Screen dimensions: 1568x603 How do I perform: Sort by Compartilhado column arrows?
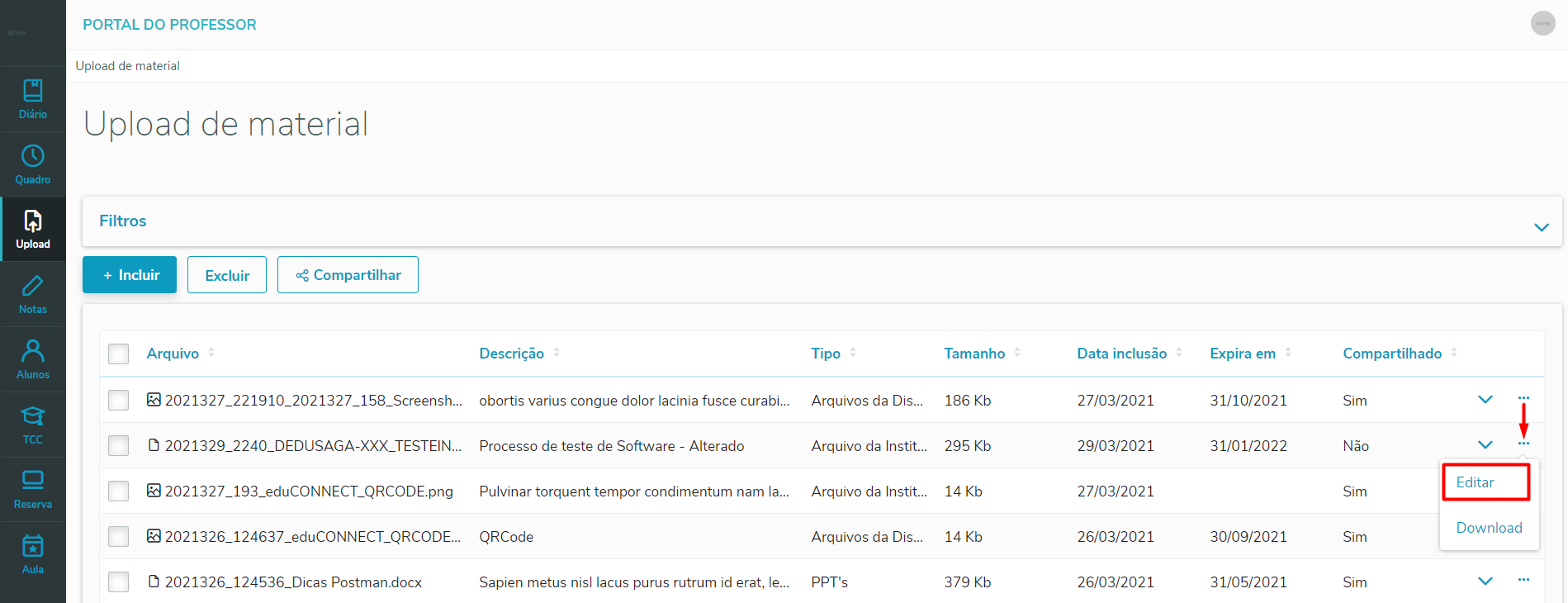(1454, 353)
